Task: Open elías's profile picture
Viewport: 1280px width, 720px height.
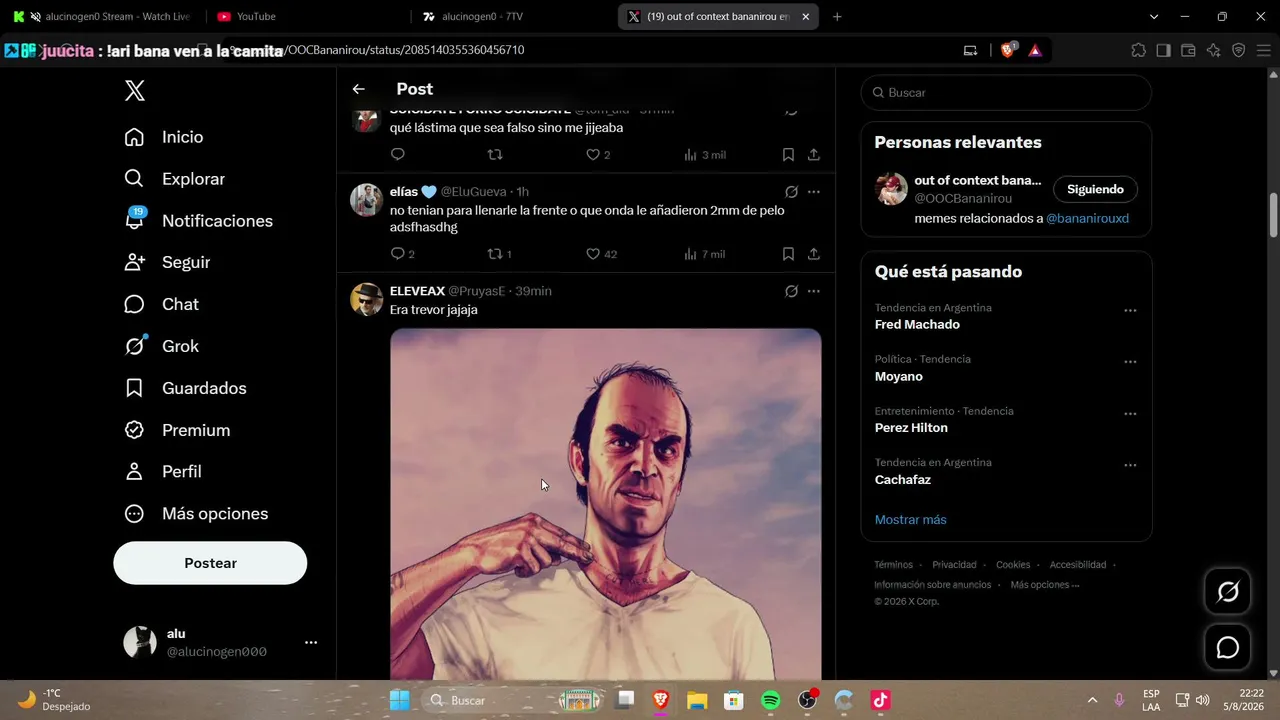Action: point(367,200)
